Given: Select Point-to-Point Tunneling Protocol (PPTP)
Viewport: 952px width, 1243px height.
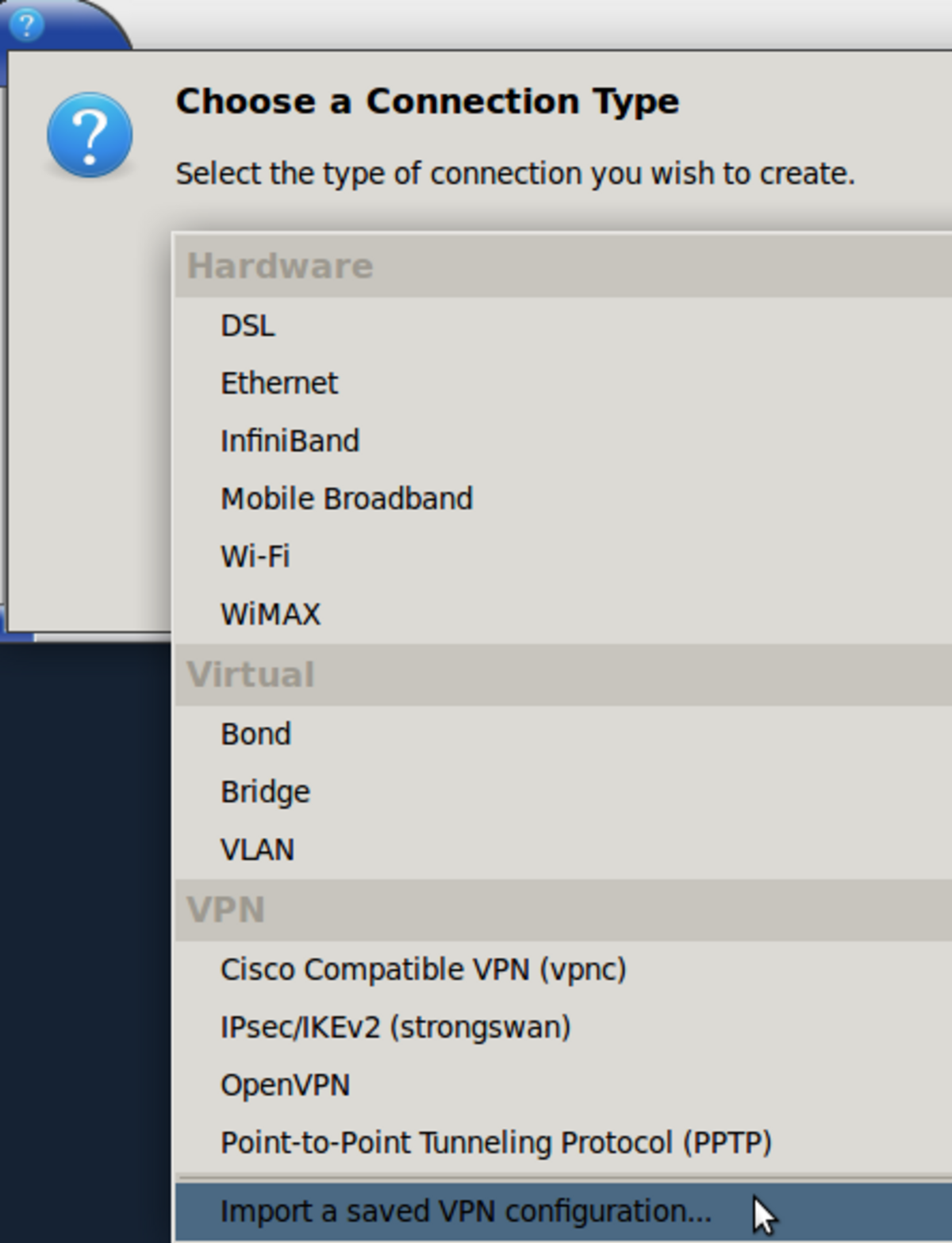Looking at the screenshot, I should [496, 1143].
